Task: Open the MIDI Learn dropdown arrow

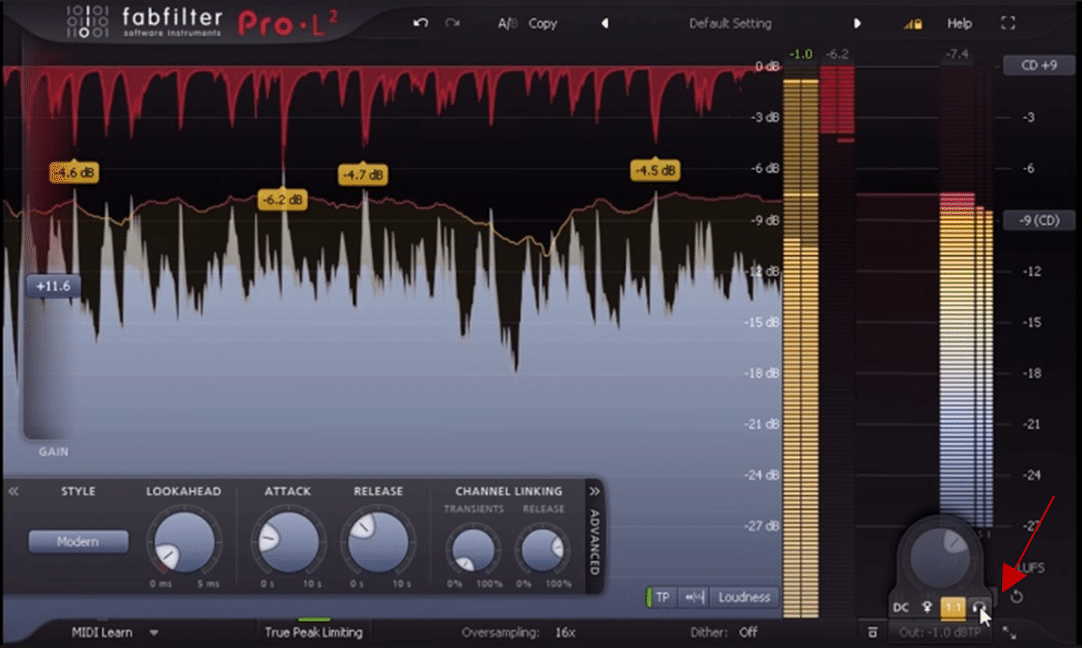Action: 154,632
